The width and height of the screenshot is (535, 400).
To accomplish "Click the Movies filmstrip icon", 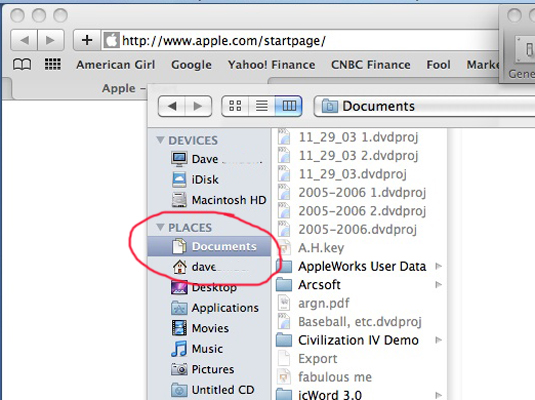I will tap(179, 328).
